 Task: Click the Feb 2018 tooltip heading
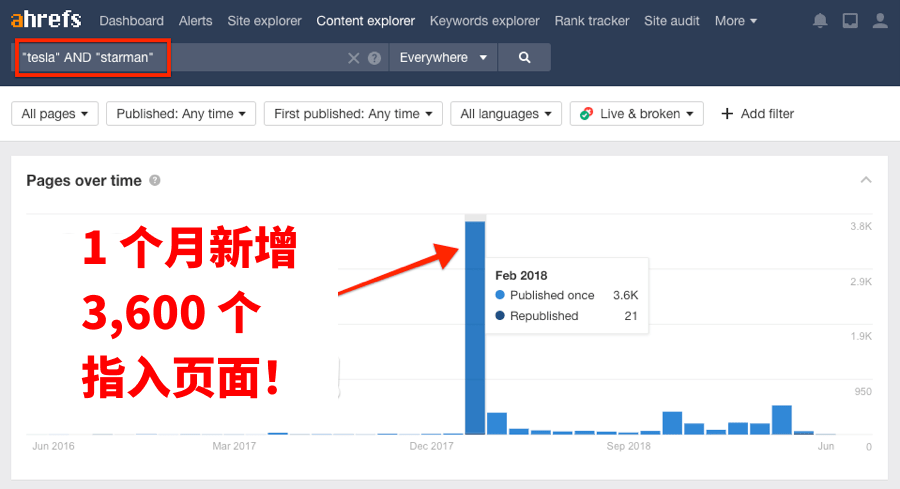point(521,275)
